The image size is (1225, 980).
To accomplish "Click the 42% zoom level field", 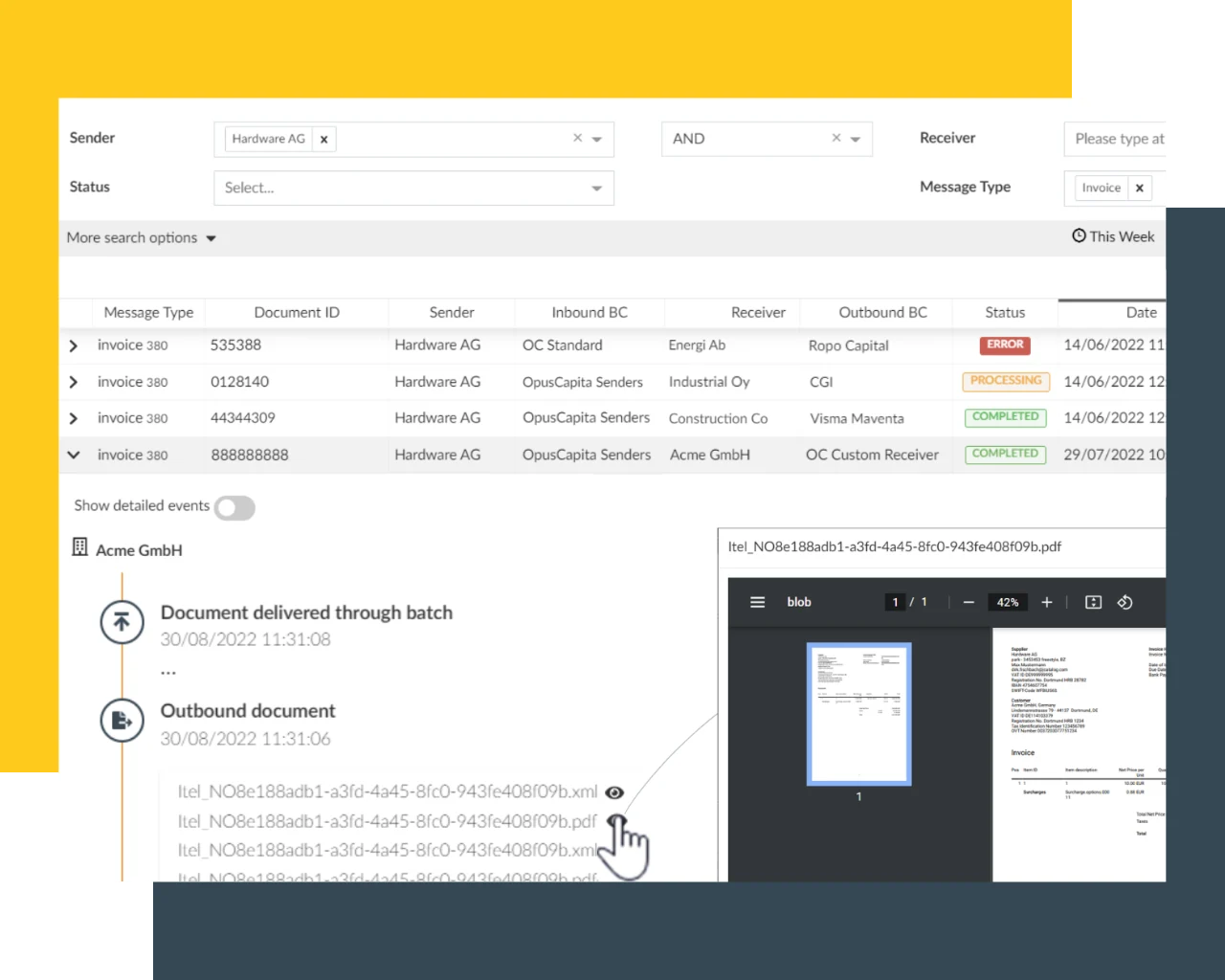I will [1008, 602].
